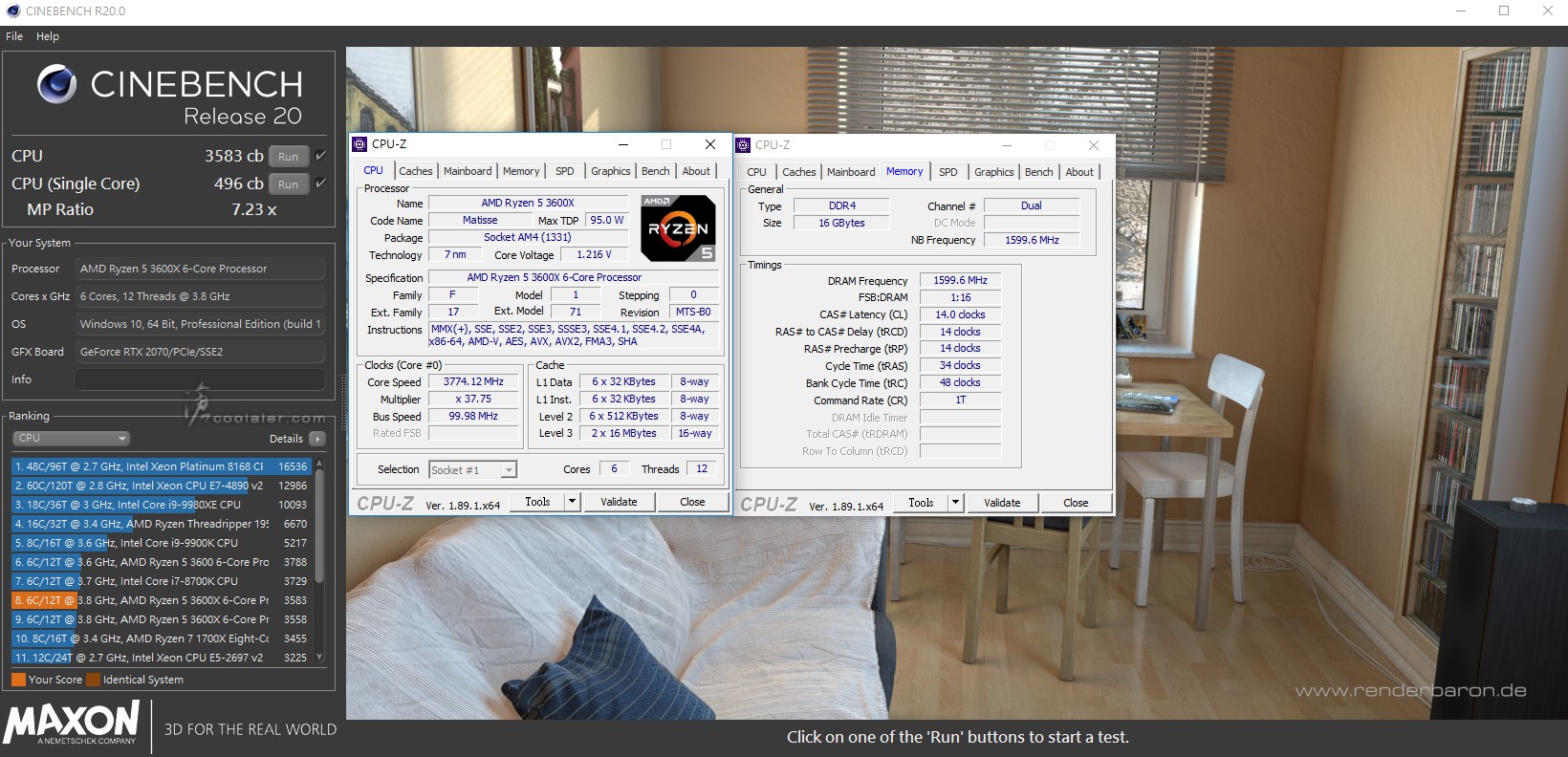1568x757 pixels.
Task: Switch to Bench tab in left CPU-Z window
Action: pos(656,171)
